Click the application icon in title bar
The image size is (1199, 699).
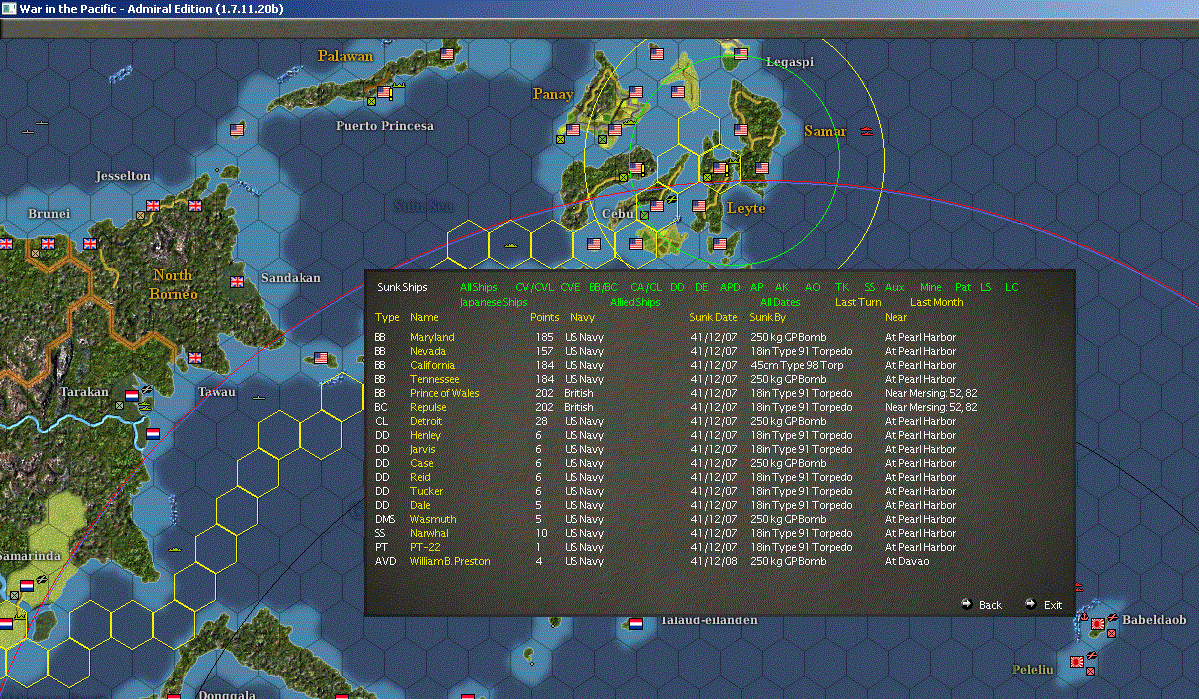point(8,8)
